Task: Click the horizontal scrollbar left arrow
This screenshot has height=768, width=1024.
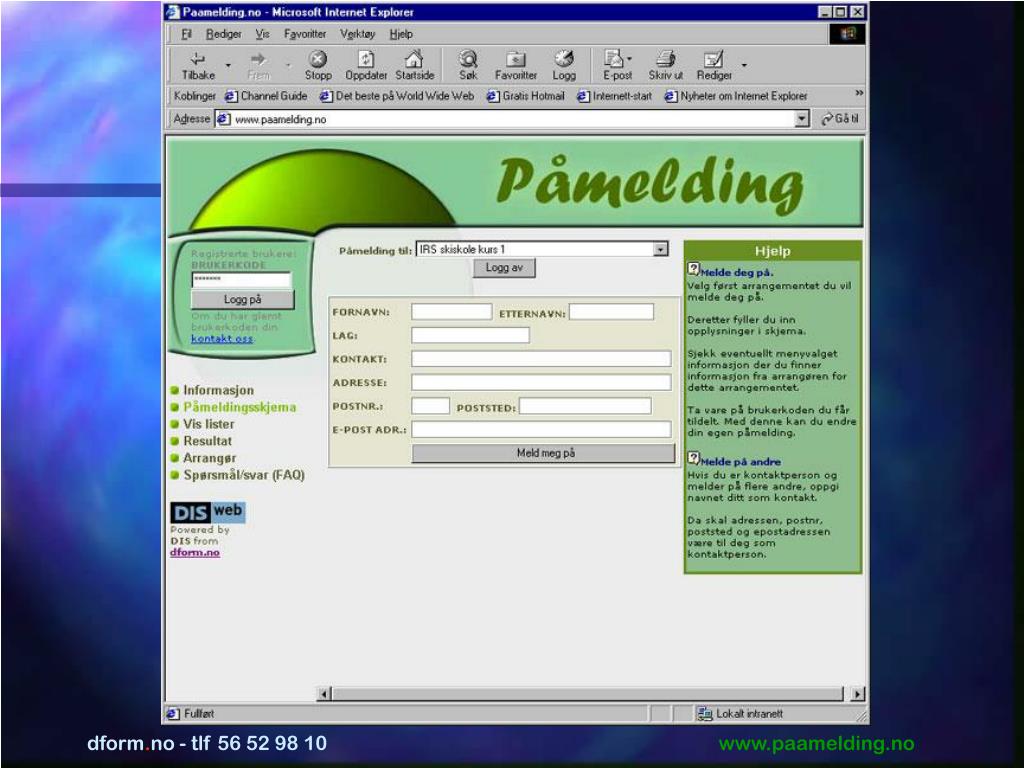Action: click(x=324, y=694)
